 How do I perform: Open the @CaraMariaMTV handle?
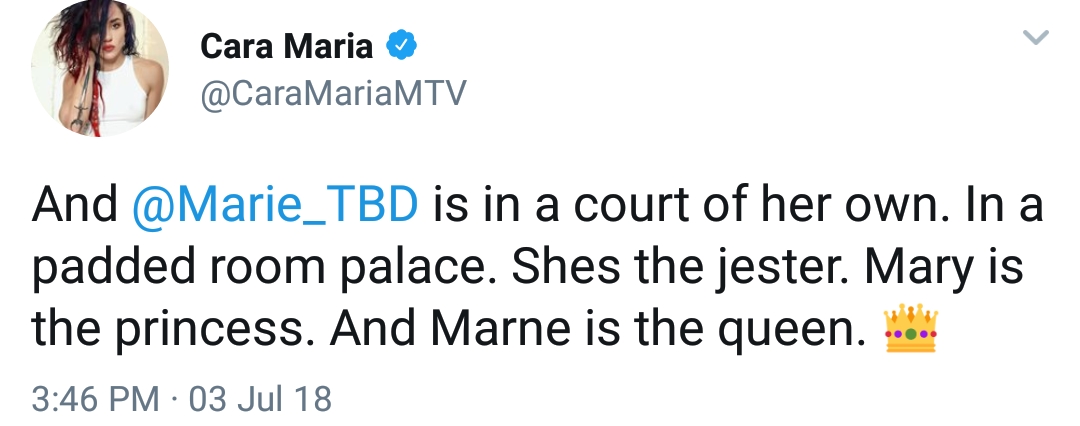click(x=333, y=93)
